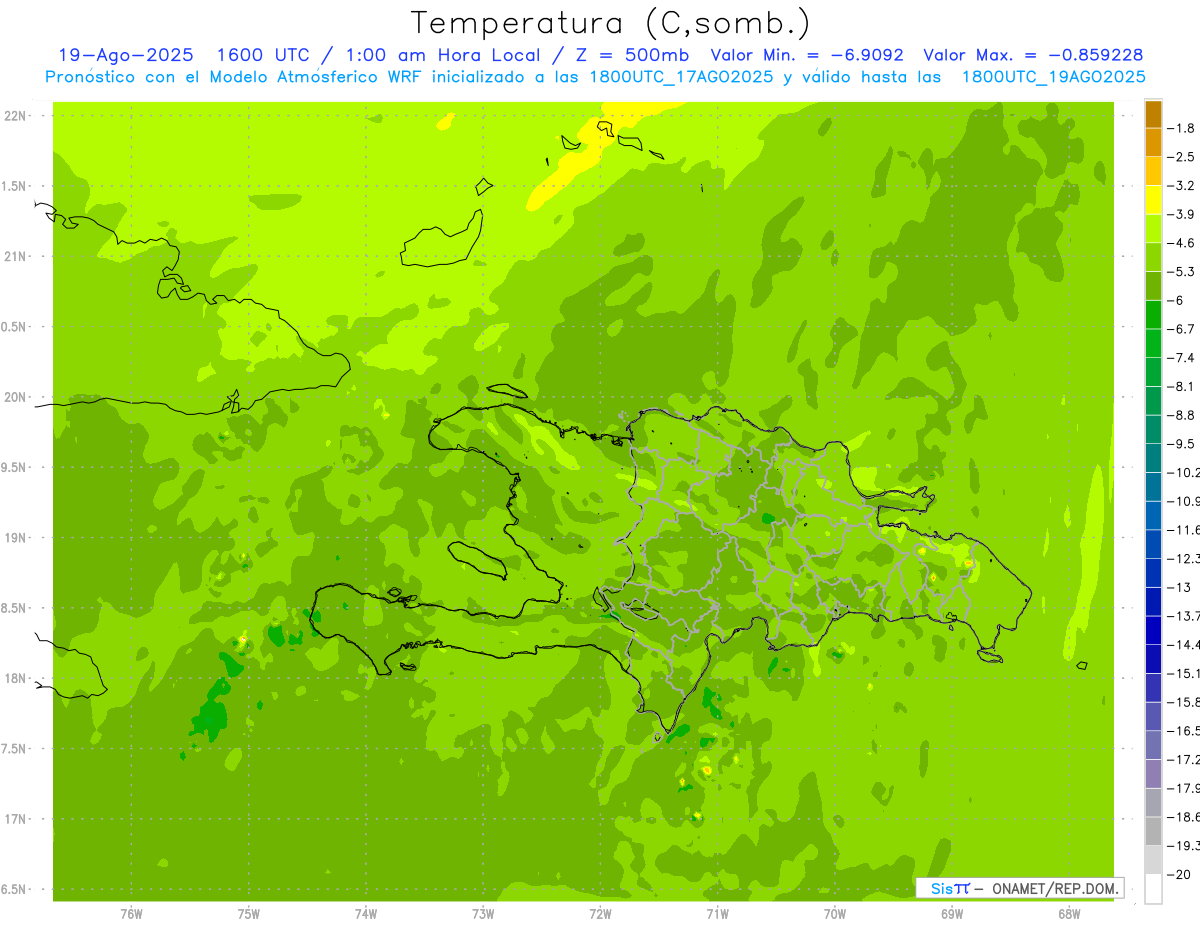The height and width of the screenshot is (927, 1200).
Task: Click the legend value '-3.2'
Action: 1183,185
